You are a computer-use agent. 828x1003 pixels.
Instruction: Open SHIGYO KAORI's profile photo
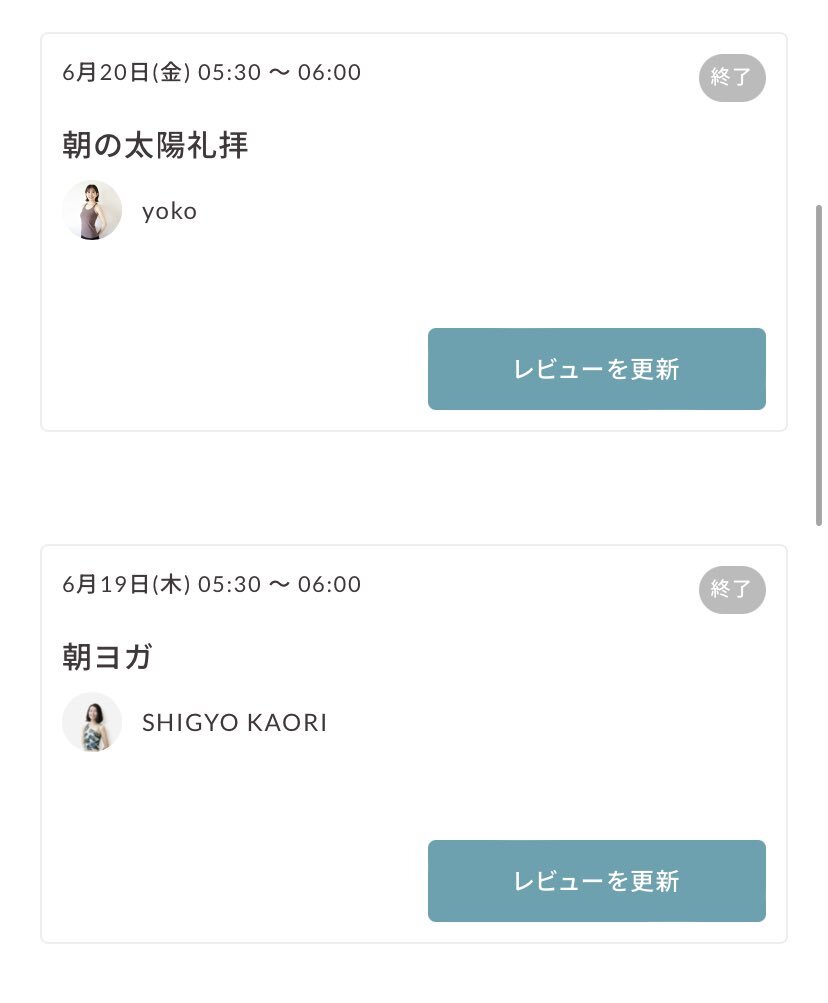tap(92, 722)
